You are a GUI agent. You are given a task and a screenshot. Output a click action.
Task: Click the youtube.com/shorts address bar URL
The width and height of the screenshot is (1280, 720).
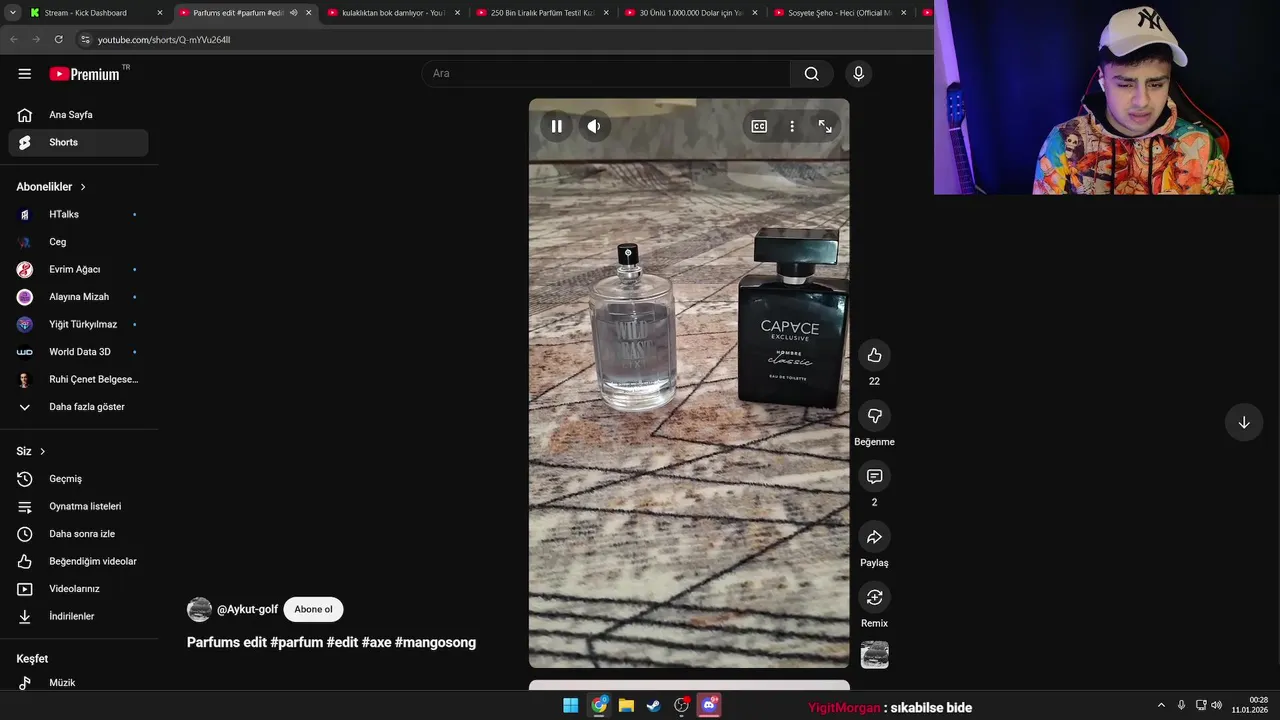click(x=164, y=39)
